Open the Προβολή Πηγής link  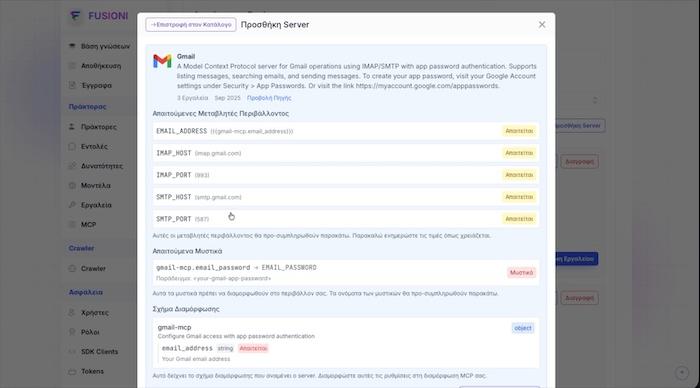coord(269,98)
